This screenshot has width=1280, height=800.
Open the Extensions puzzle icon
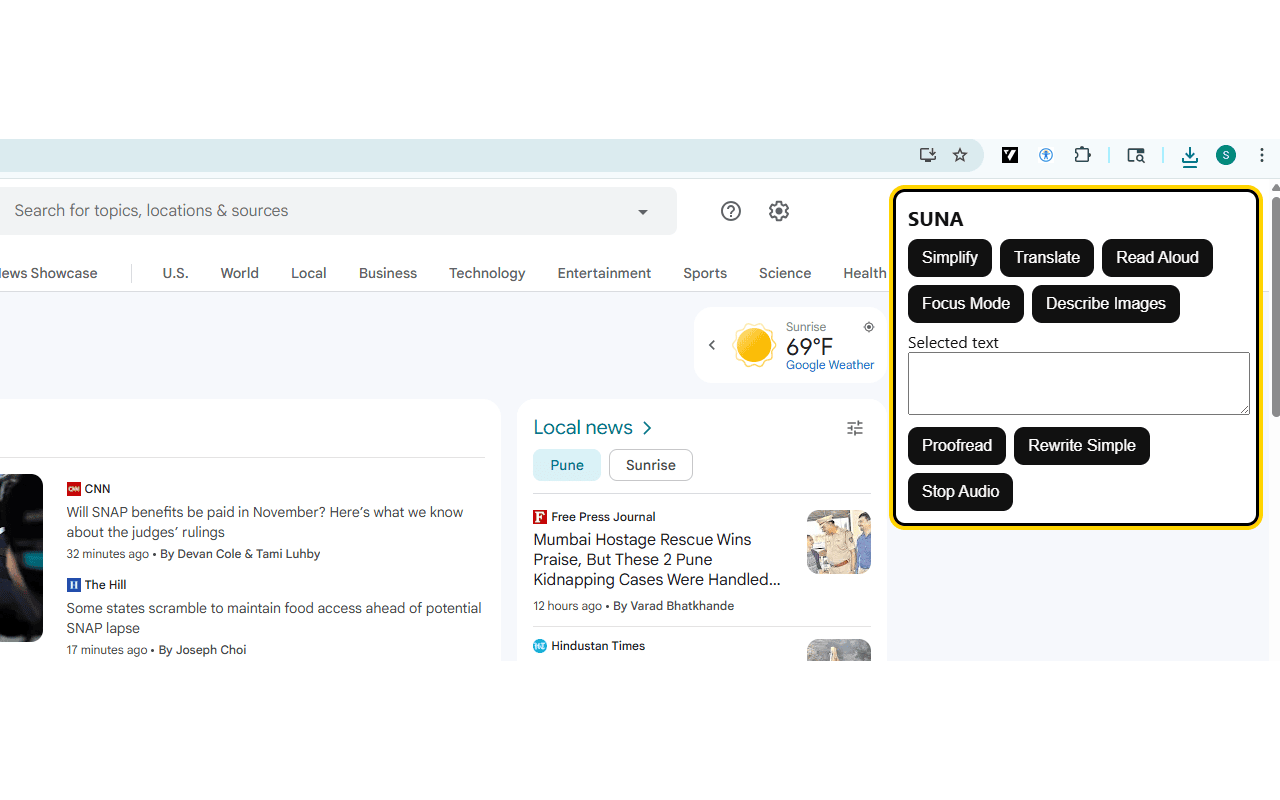[1082, 155]
